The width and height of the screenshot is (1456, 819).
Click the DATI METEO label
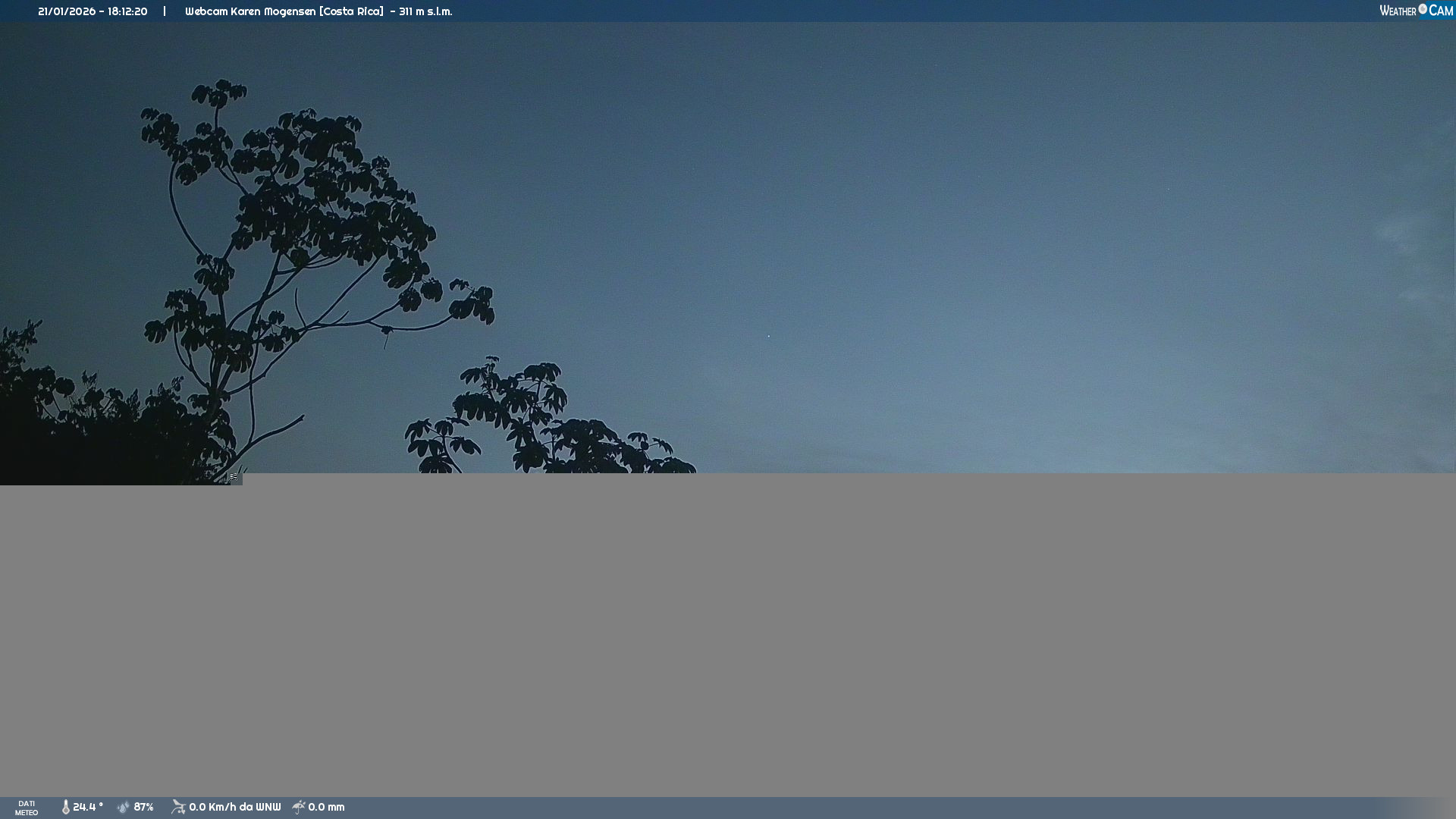pos(27,808)
